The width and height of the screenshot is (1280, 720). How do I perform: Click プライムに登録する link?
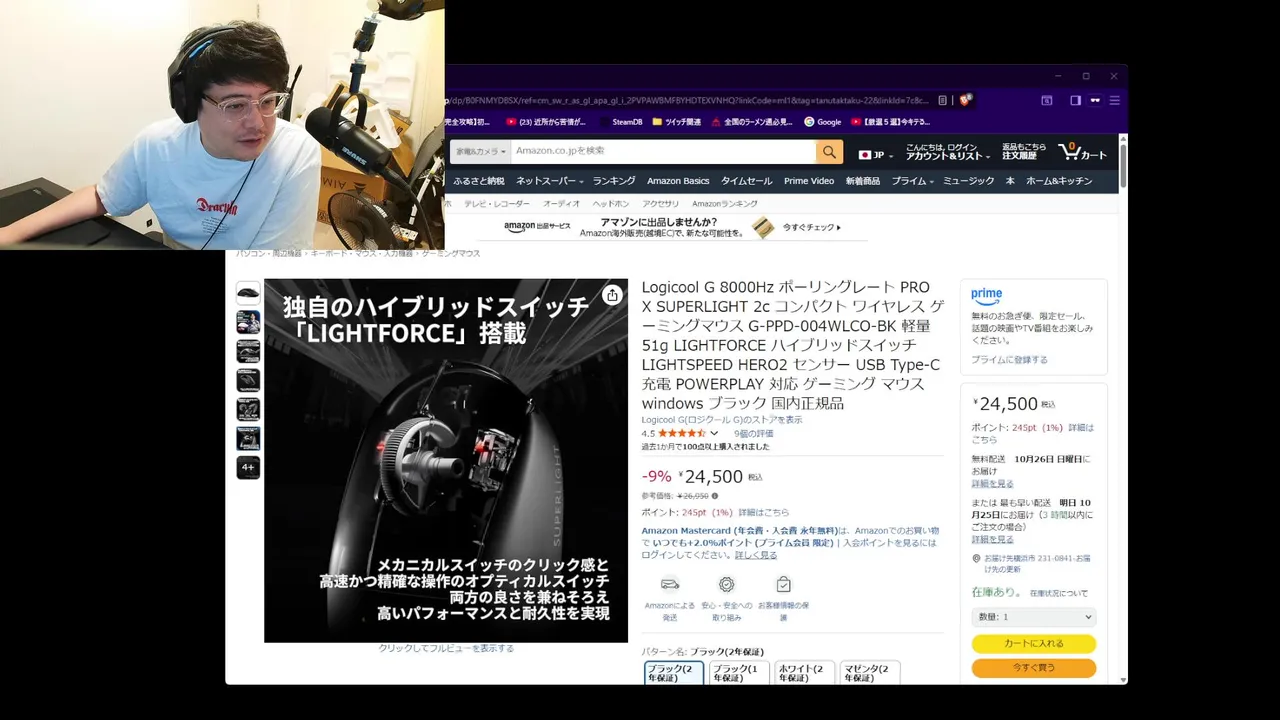pos(1010,360)
